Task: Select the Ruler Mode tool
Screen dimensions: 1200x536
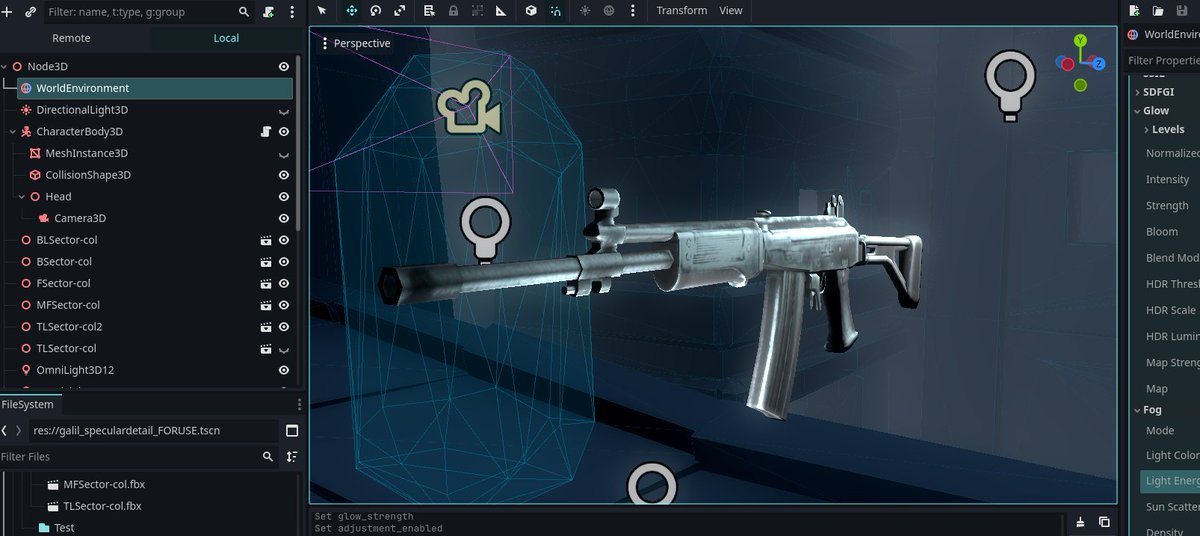Action: coord(501,11)
